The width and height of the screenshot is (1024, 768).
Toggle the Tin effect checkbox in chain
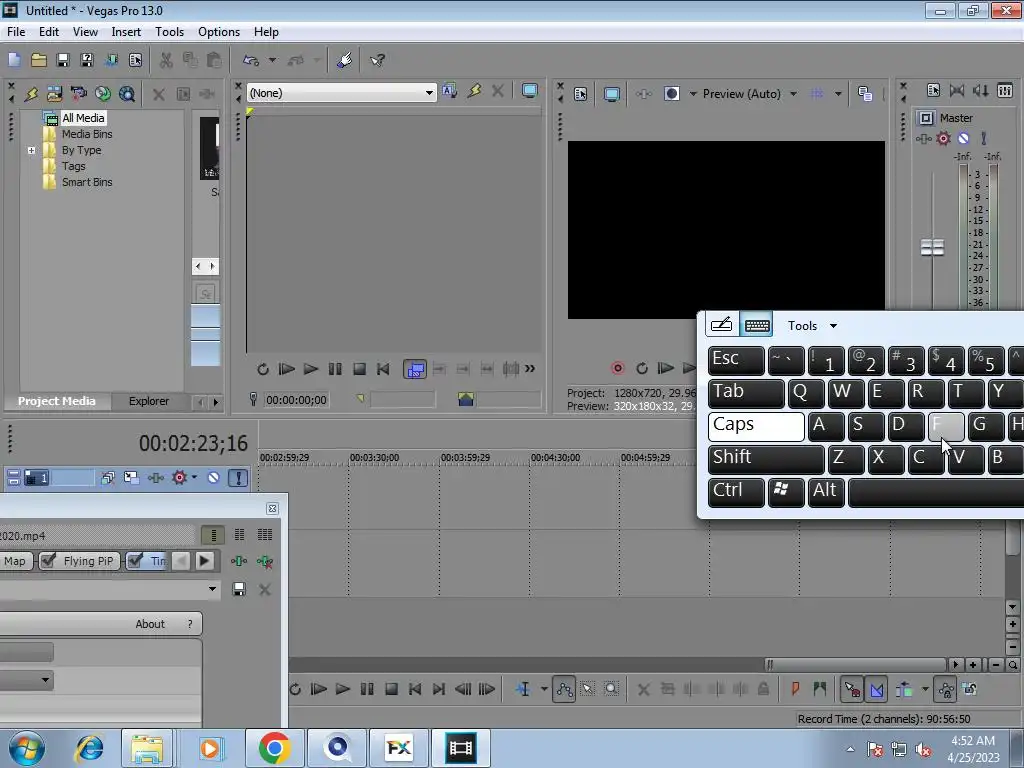[135, 561]
